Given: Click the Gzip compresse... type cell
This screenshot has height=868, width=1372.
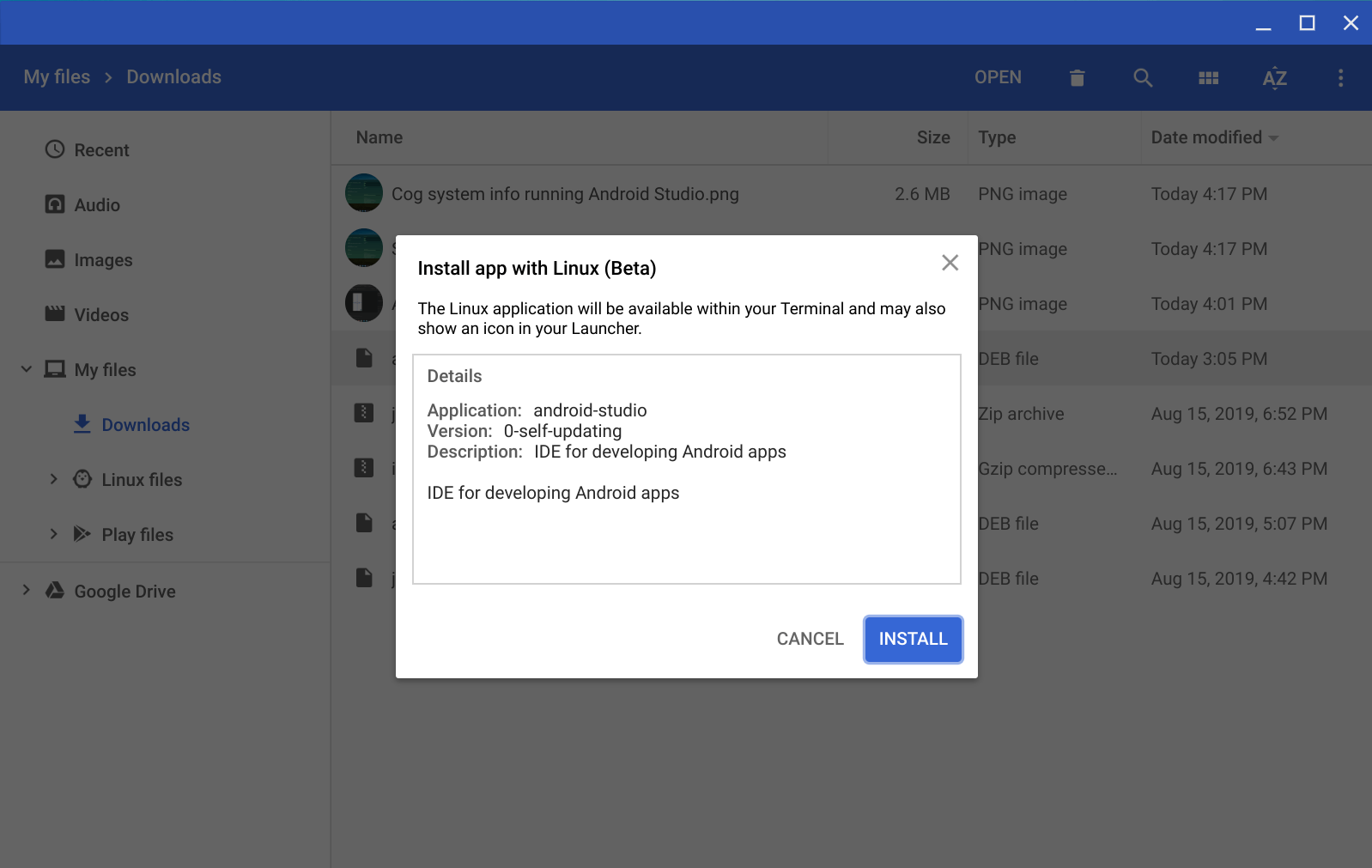Looking at the screenshot, I should point(1048,469).
